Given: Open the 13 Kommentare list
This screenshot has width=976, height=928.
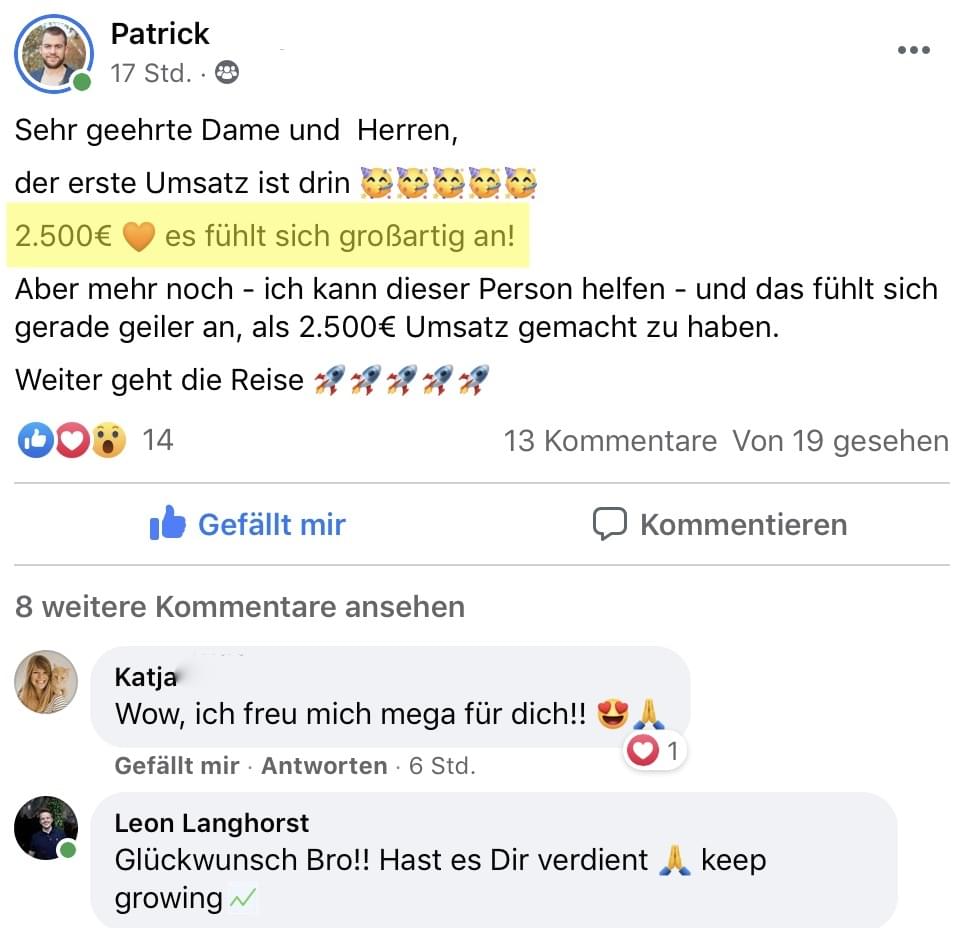Looking at the screenshot, I should 610,441.
